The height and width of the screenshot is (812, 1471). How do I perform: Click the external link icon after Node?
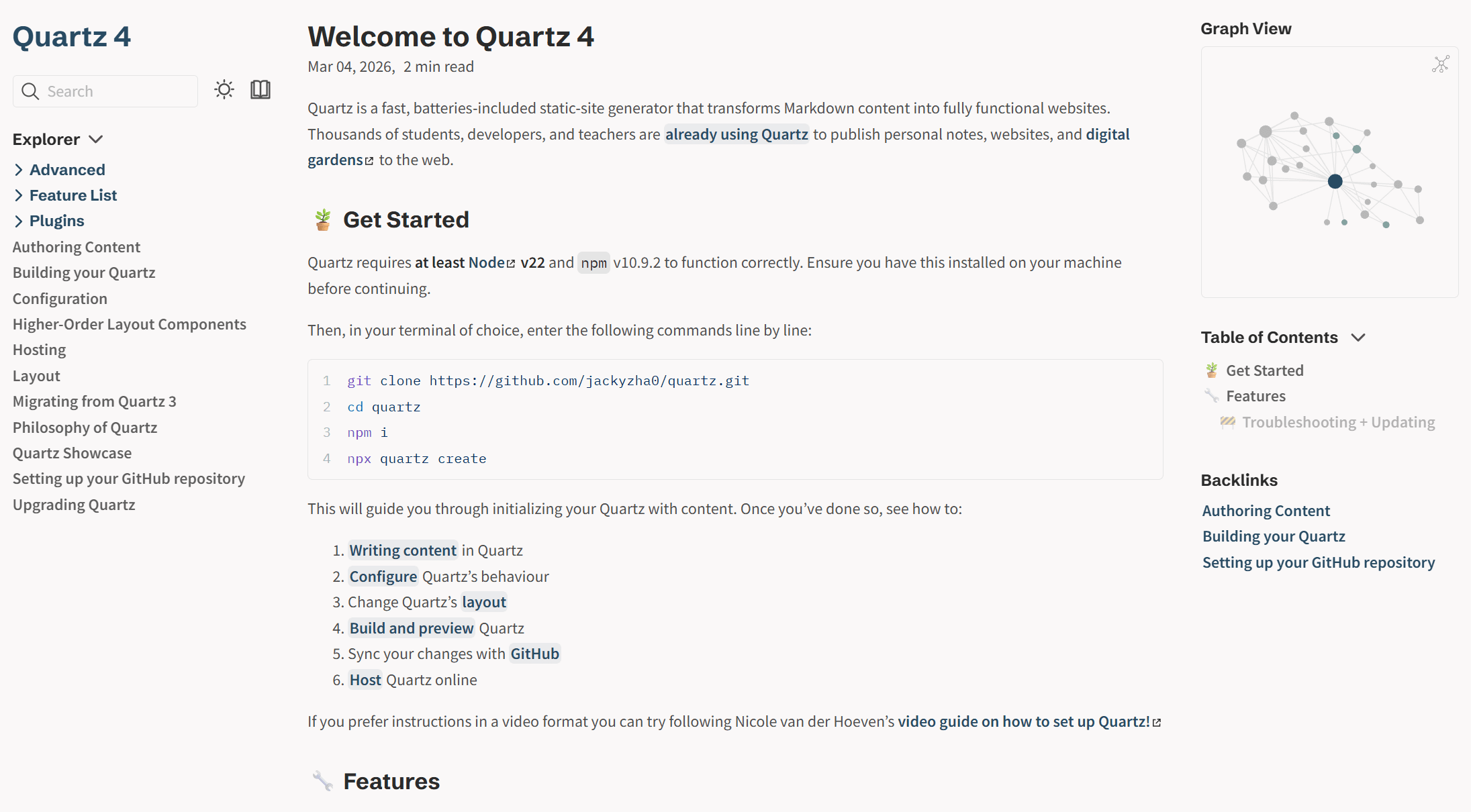(x=511, y=264)
